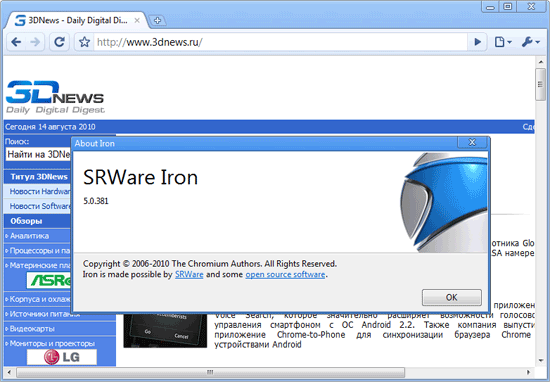
Task: Click the vertical scrollbar thumb
Action: (540, 84)
